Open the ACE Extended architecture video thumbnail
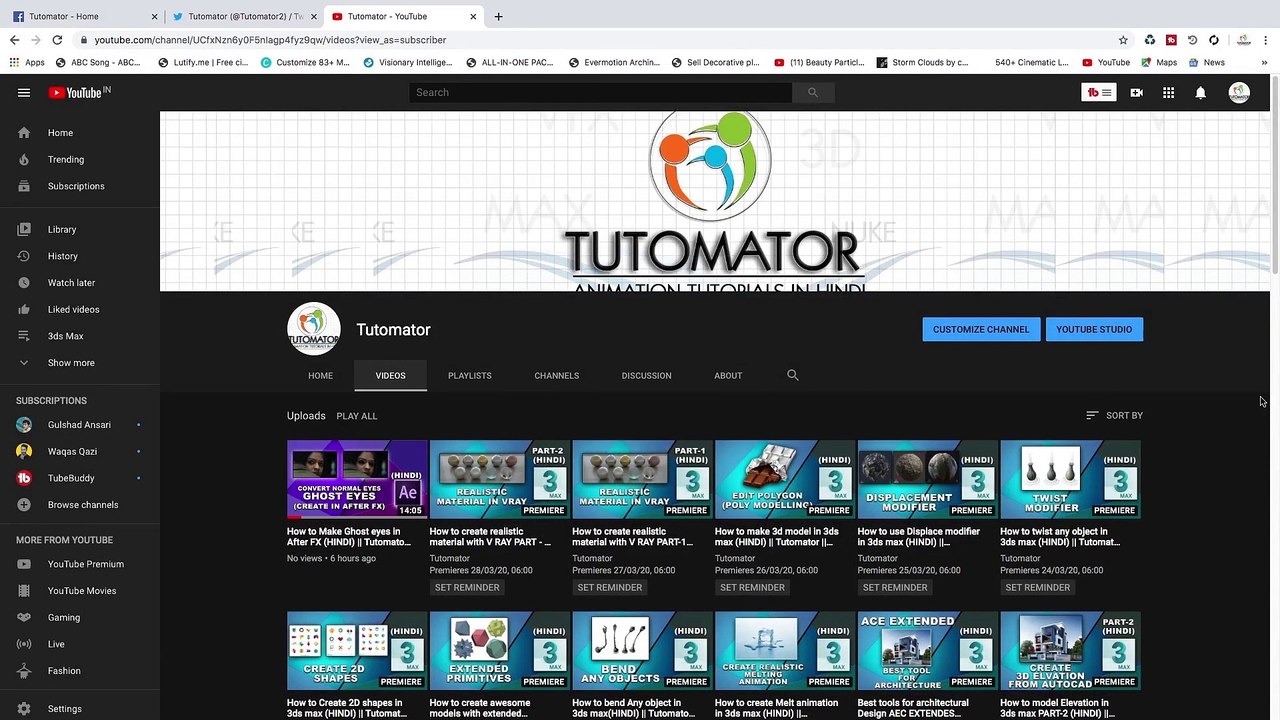Screen dimensions: 1280x720 tap(928, 651)
